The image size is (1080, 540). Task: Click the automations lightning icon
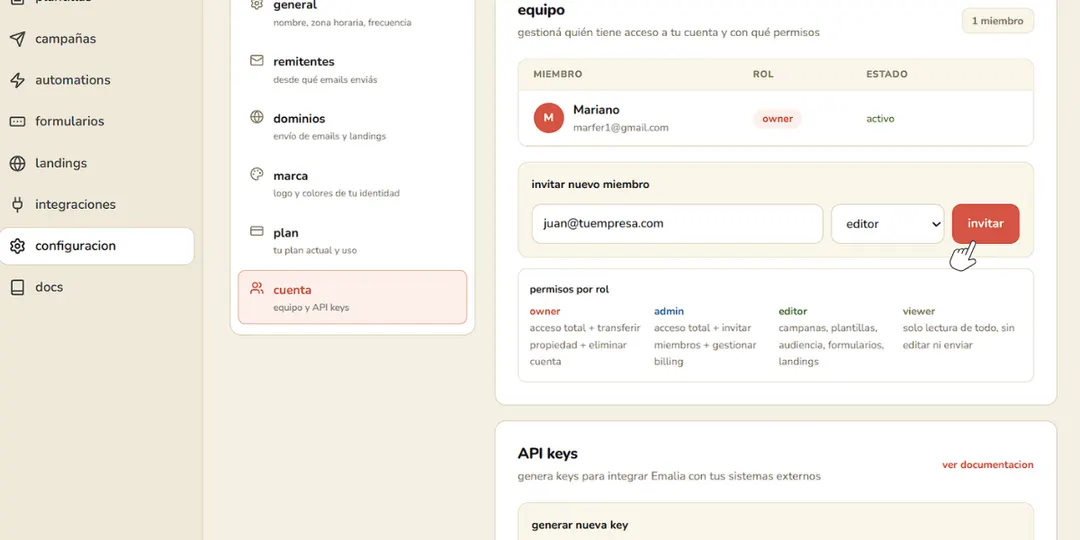[x=17, y=80]
